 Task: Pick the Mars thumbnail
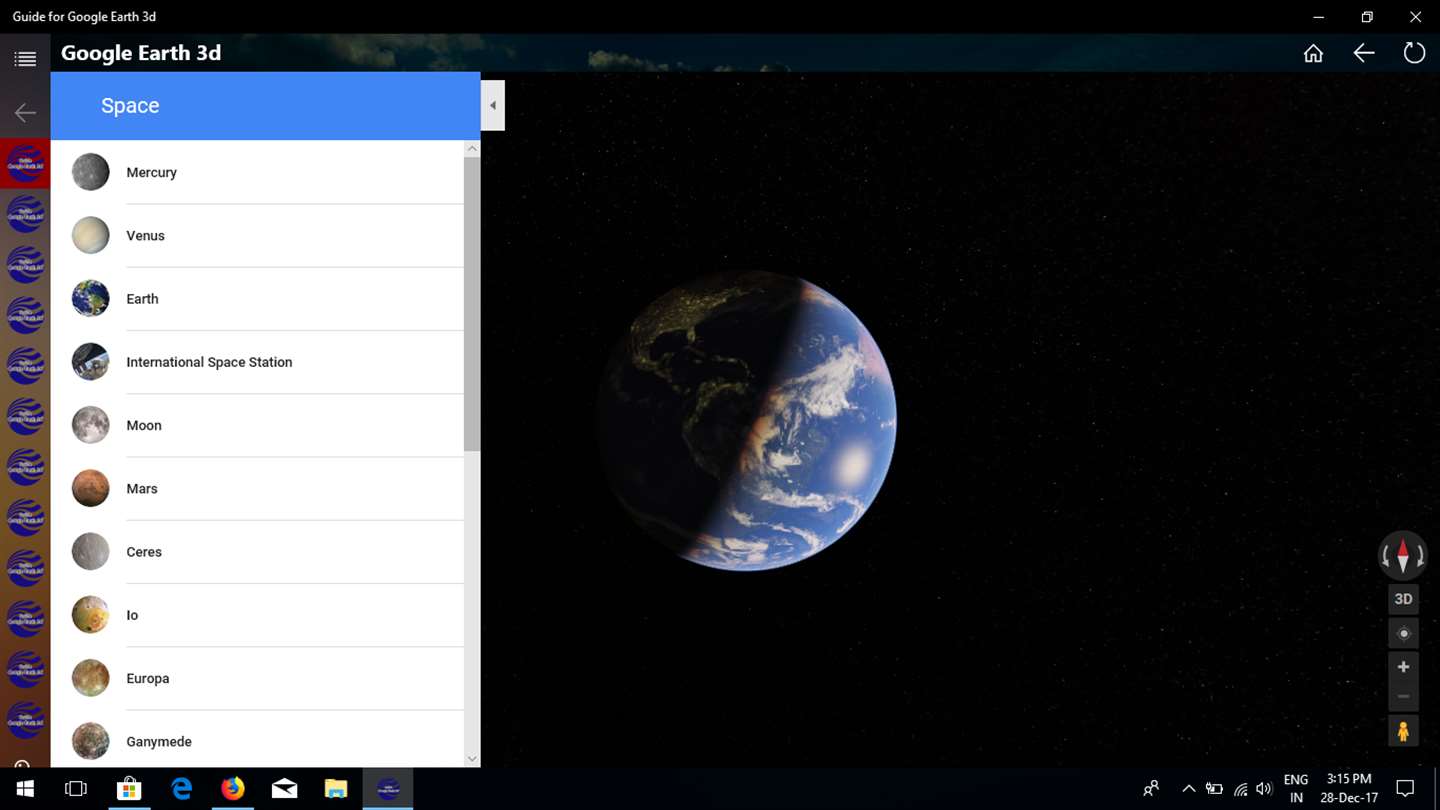tap(90, 488)
